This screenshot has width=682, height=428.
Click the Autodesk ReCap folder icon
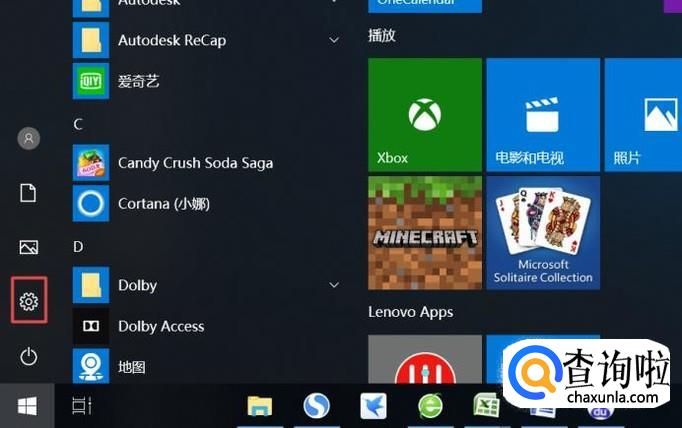91,40
